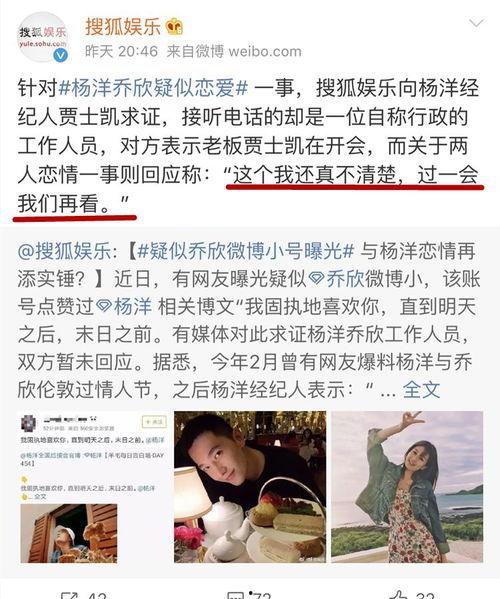Open the Weibo screenshot thumbnail
This screenshot has height=599, width=500.
[x=94, y=487]
